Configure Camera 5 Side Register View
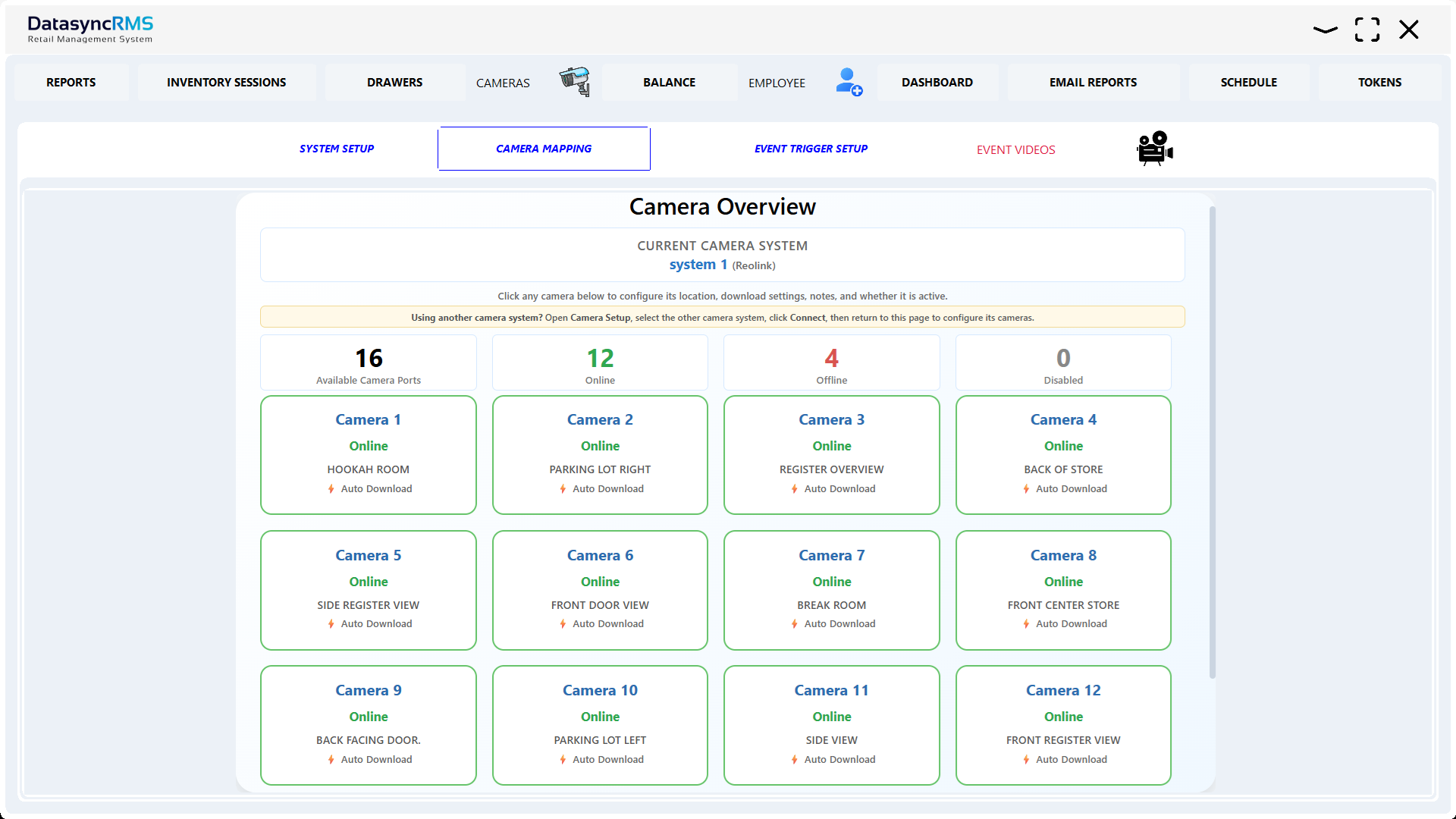 369,590
